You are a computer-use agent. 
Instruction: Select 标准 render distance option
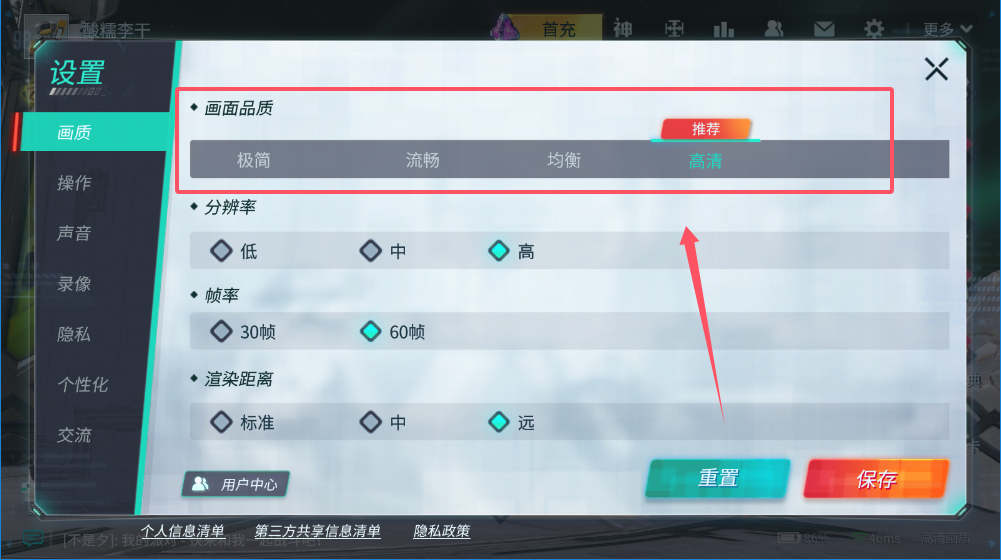(243, 422)
